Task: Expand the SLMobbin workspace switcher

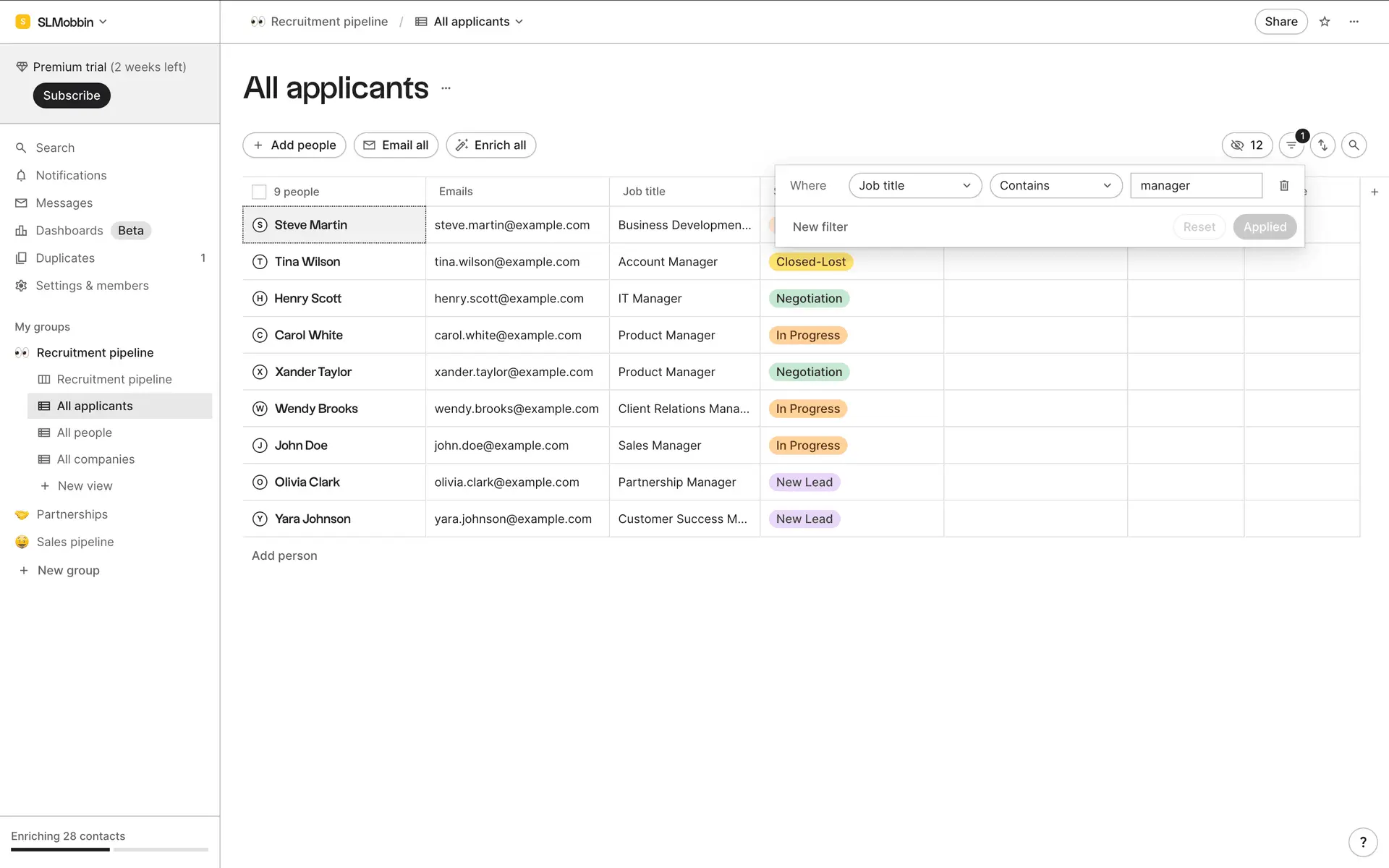Action: (64, 22)
